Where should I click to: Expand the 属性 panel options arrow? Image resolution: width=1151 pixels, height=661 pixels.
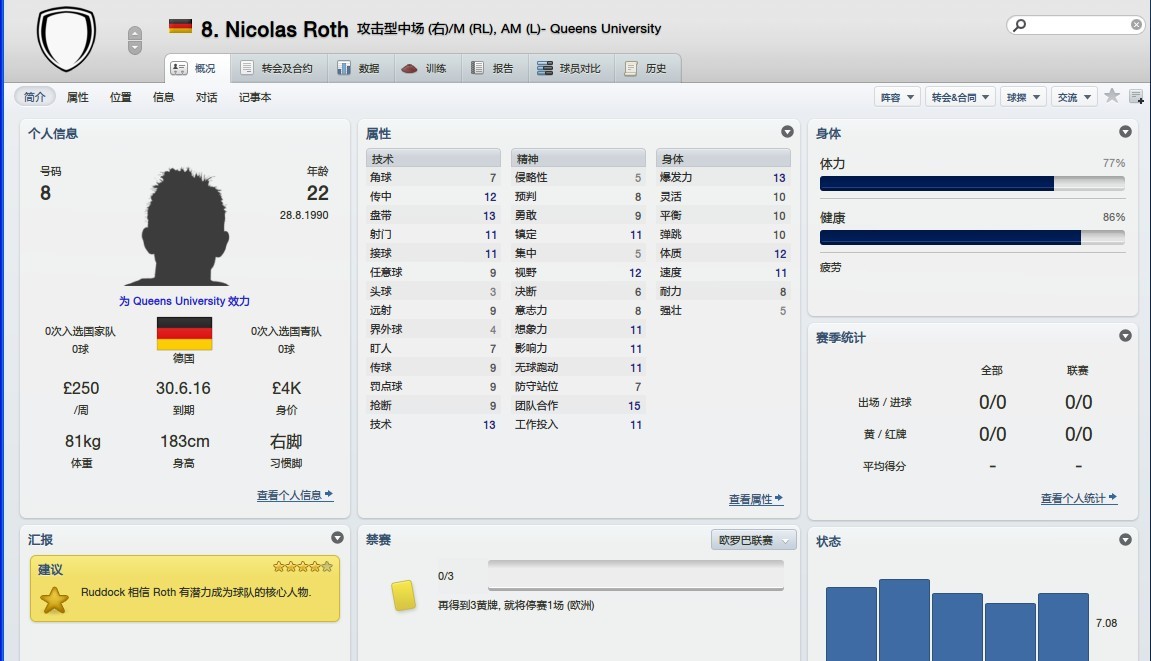click(787, 131)
